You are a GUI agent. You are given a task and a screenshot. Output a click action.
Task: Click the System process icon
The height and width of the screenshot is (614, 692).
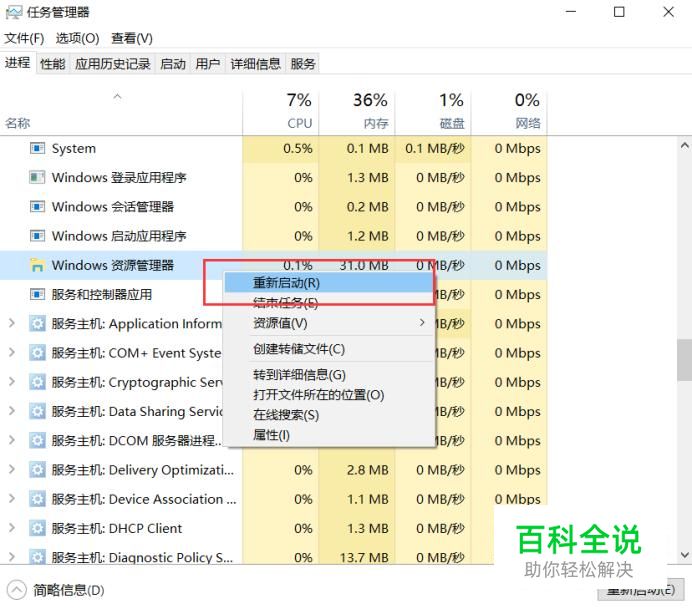tap(37, 148)
